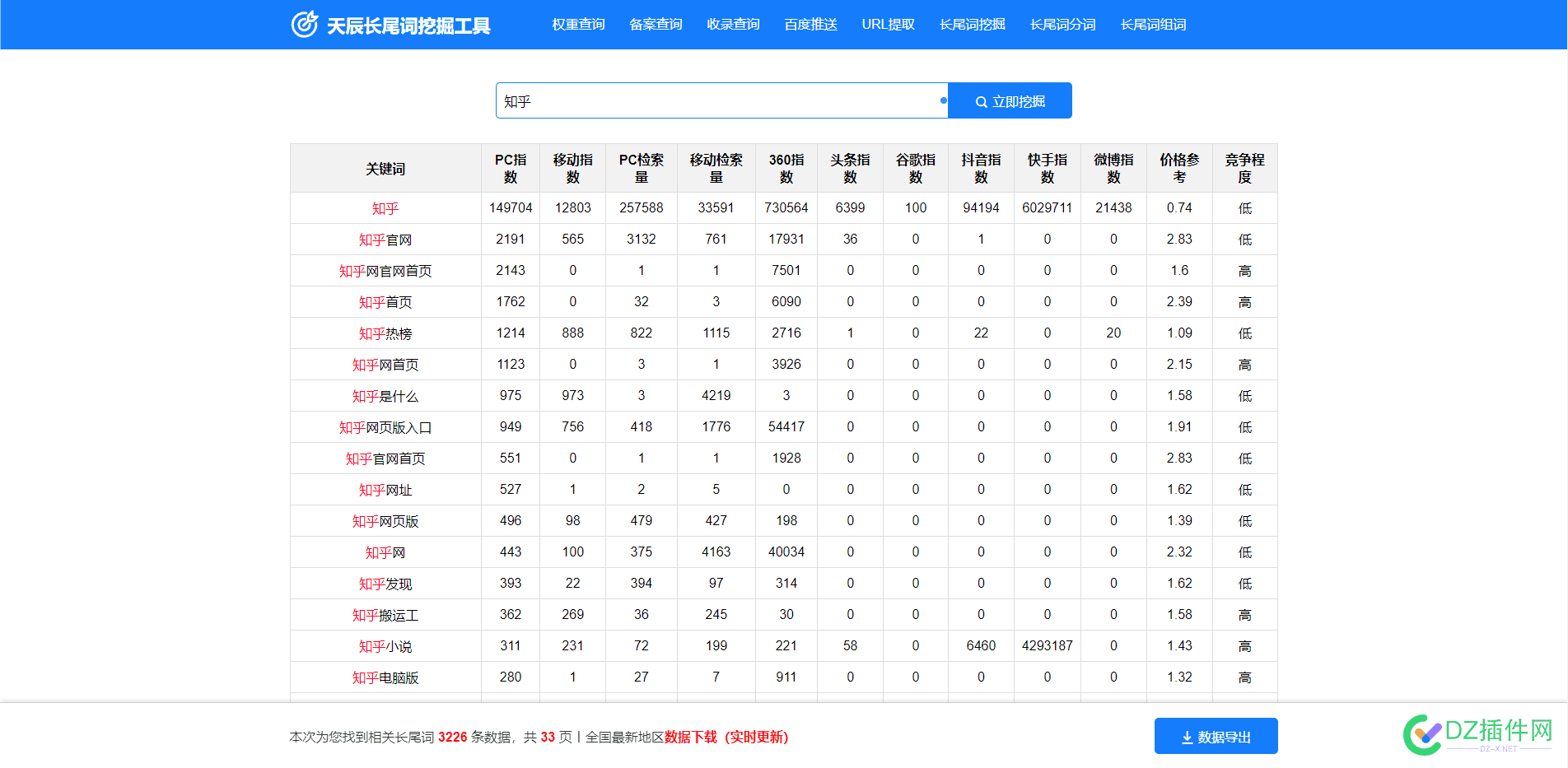Viewport: 1568px width, 768px height.
Task: Open the 收录查询 menu item
Action: [733, 25]
